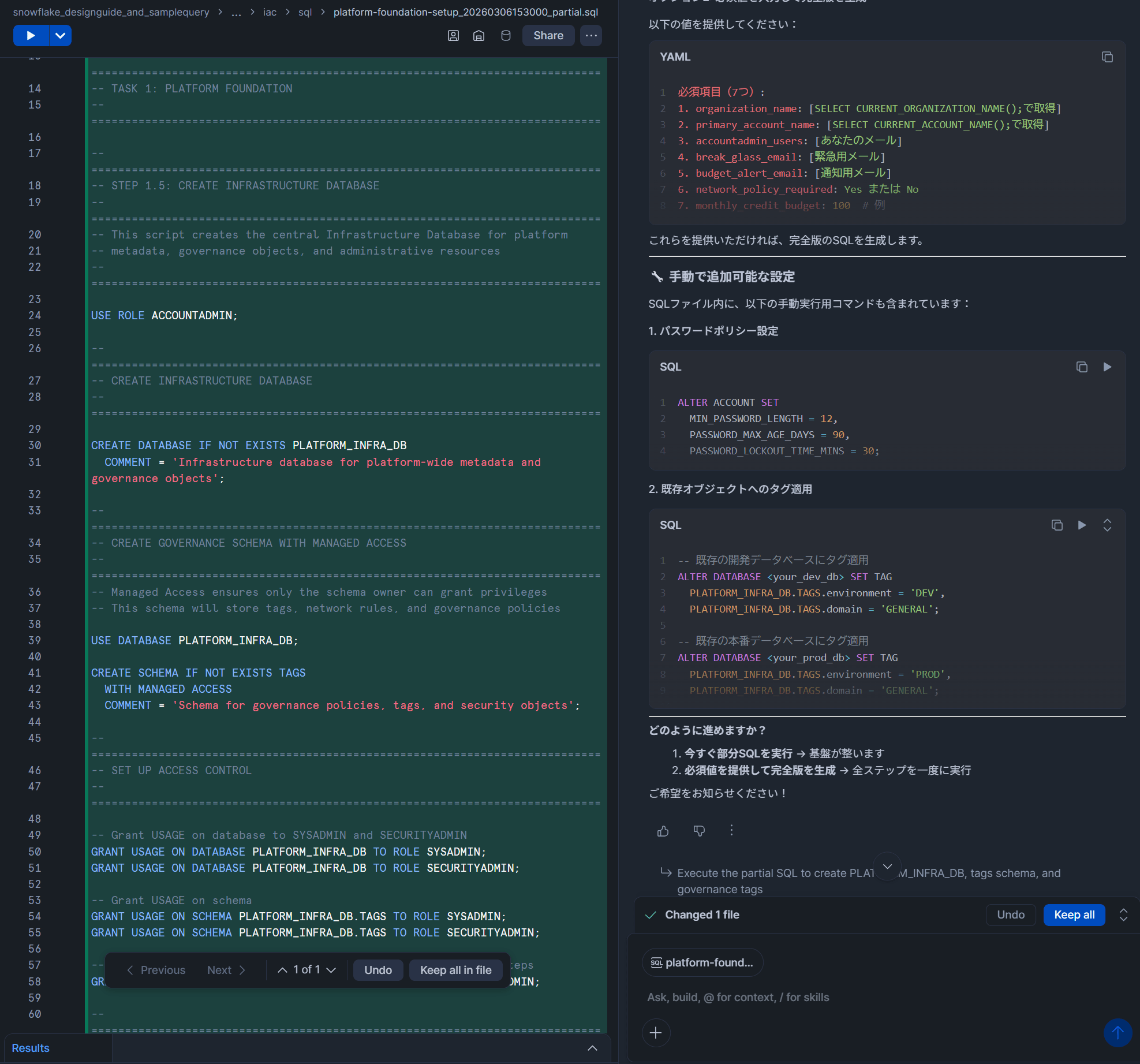The height and width of the screenshot is (1064, 1140).
Task: Open the Results tab
Action: click(31, 1048)
